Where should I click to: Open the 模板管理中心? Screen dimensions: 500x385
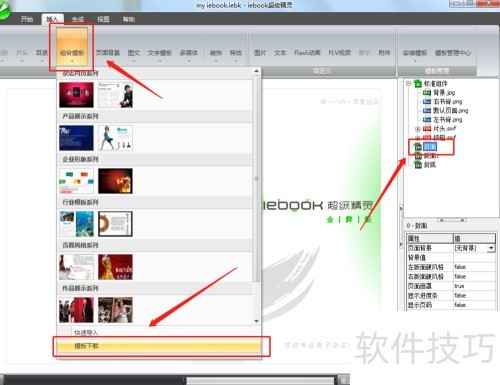453,53
